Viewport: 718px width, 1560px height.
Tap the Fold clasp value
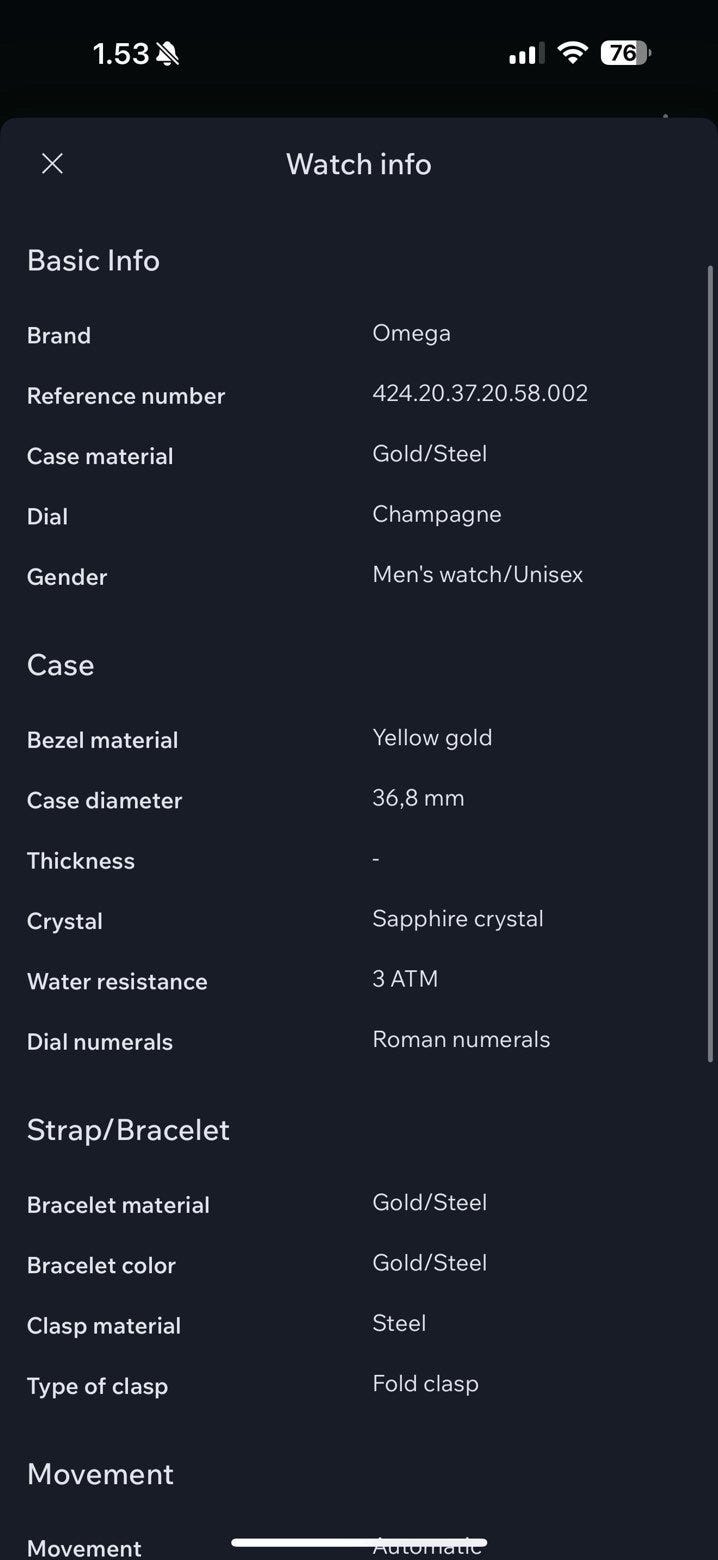(x=425, y=1384)
